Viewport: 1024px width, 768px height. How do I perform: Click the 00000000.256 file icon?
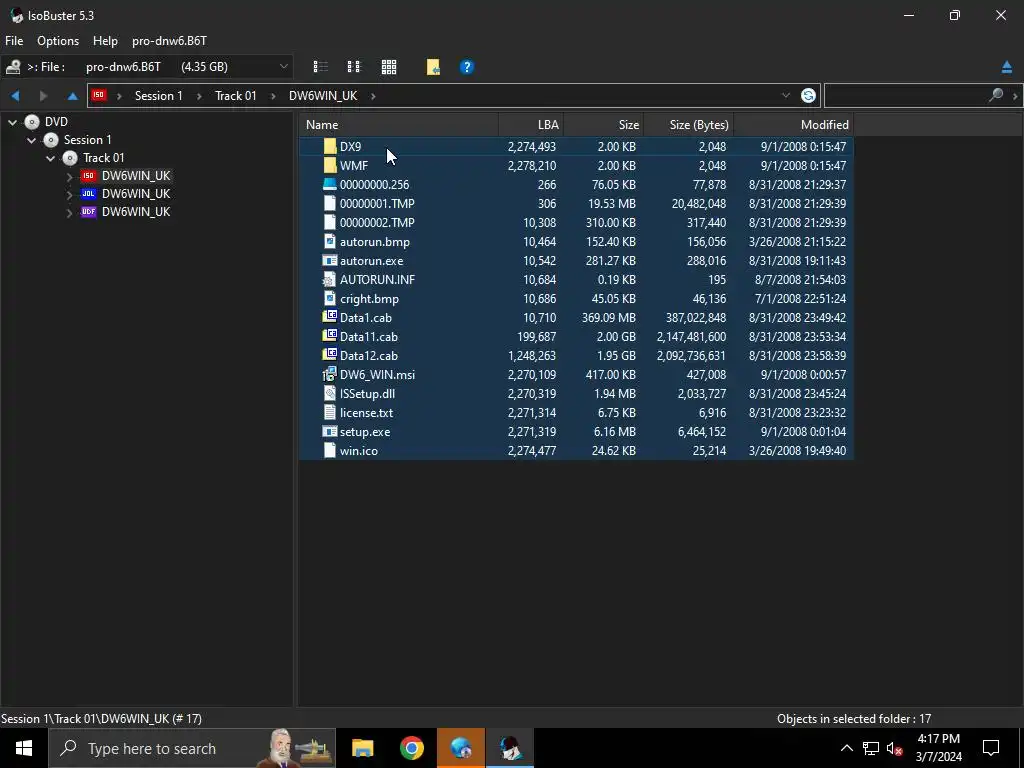click(330, 184)
